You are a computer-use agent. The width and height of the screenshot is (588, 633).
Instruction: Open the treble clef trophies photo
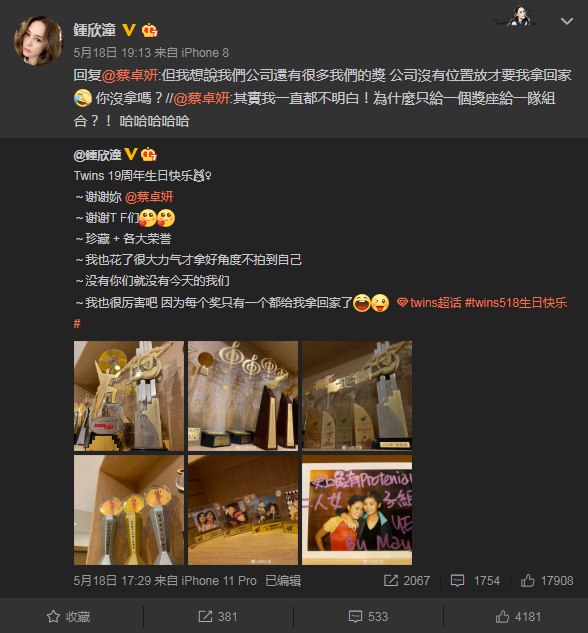(x=243, y=396)
